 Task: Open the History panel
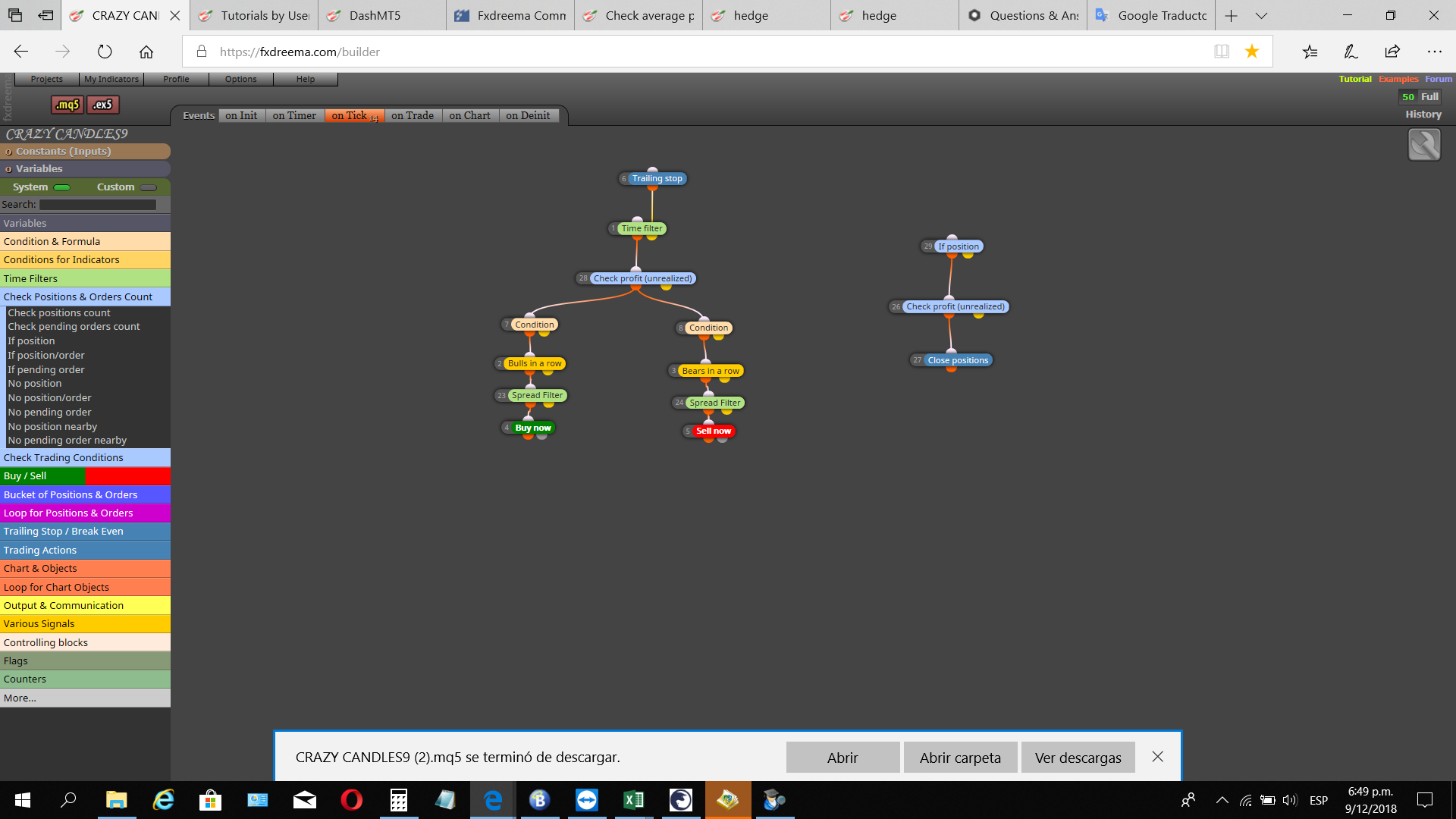pos(1423,115)
